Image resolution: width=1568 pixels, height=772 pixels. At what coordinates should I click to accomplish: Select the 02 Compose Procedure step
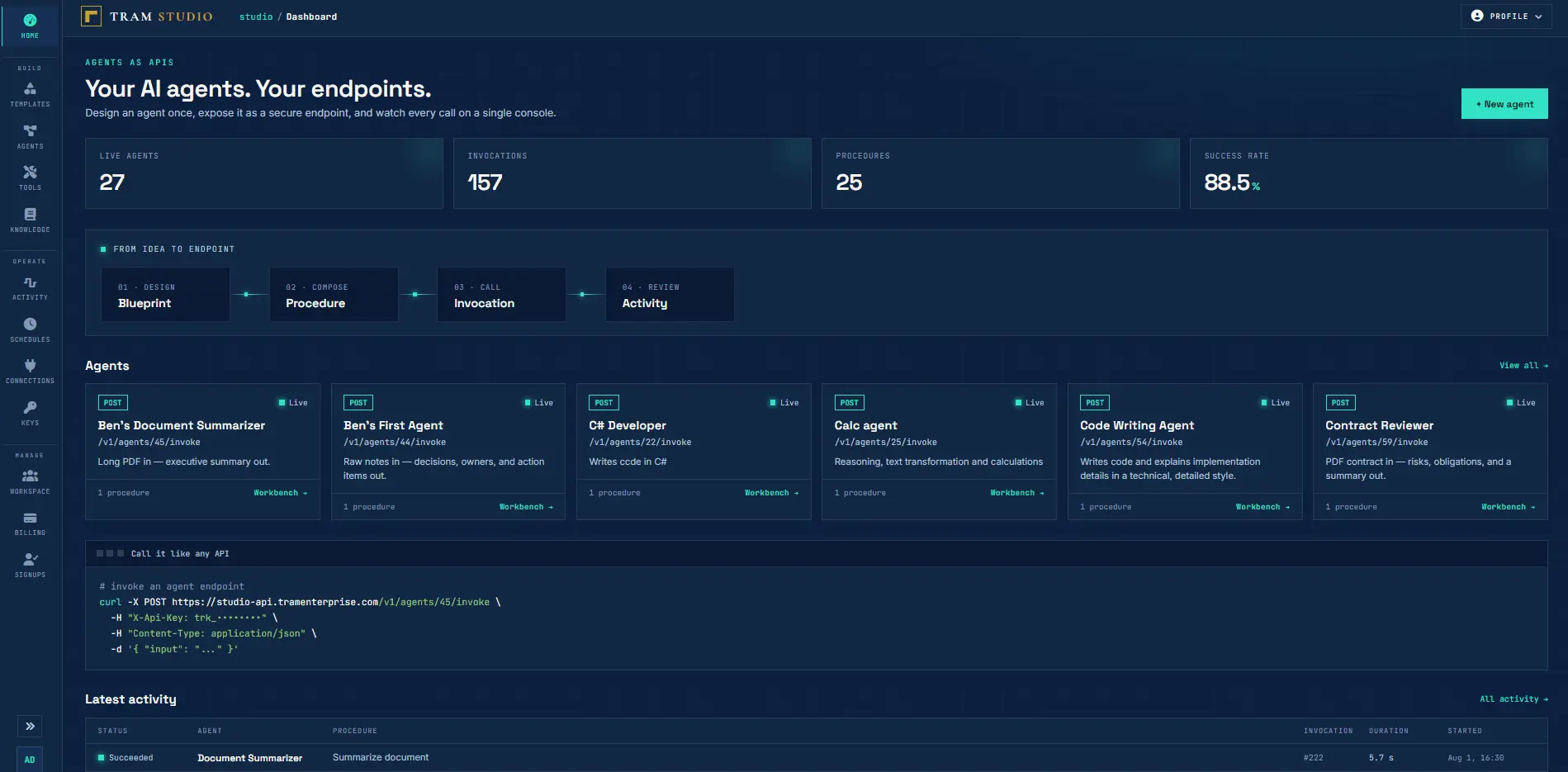334,295
